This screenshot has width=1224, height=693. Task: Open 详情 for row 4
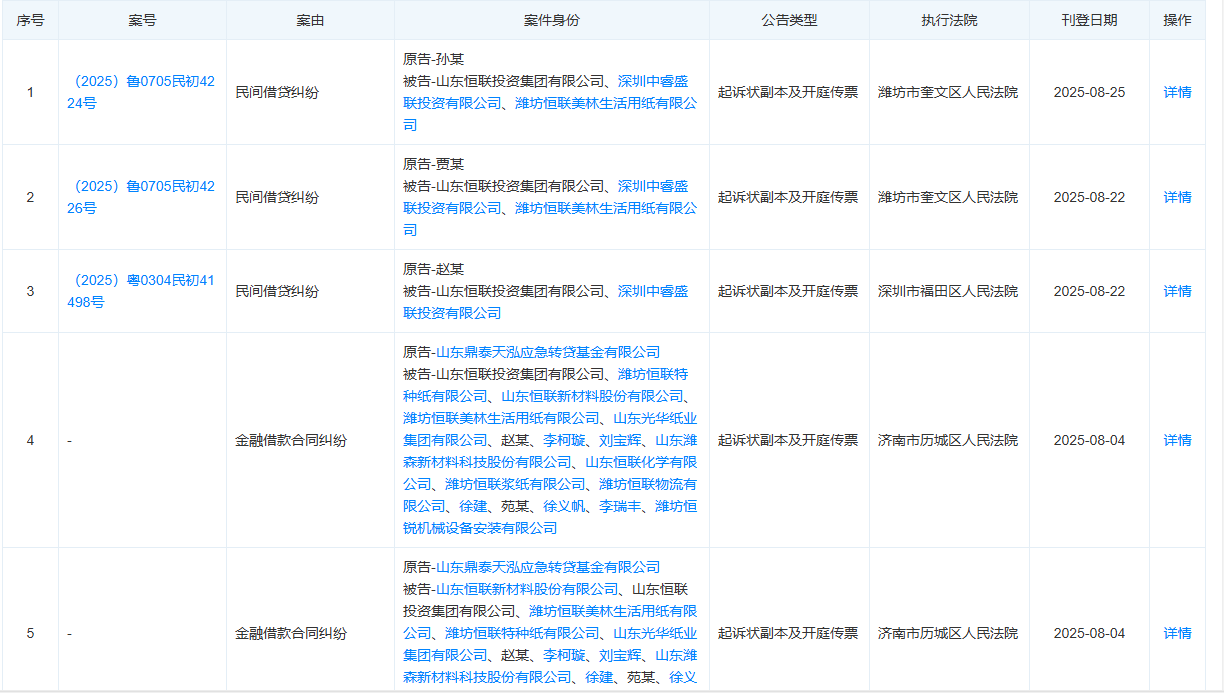click(1177, 440)
